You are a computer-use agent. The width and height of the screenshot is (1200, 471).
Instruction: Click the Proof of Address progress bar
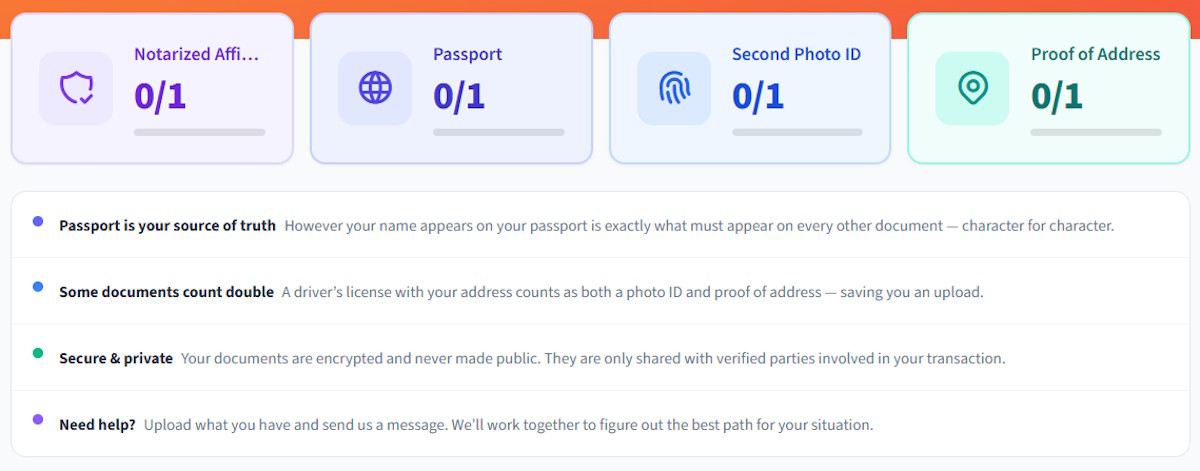pos(1096,132)
